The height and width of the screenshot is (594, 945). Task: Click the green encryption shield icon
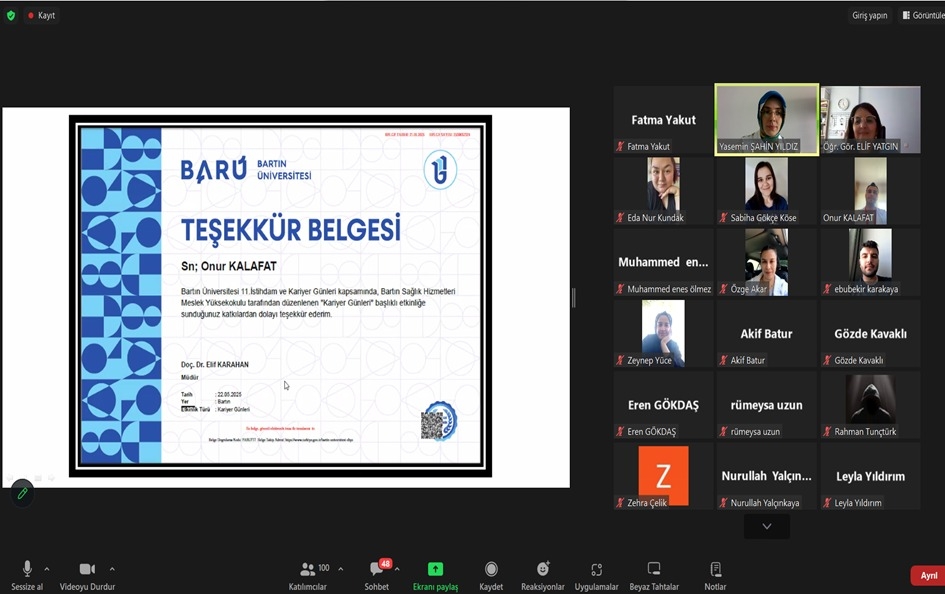click(x=11, y=16)
